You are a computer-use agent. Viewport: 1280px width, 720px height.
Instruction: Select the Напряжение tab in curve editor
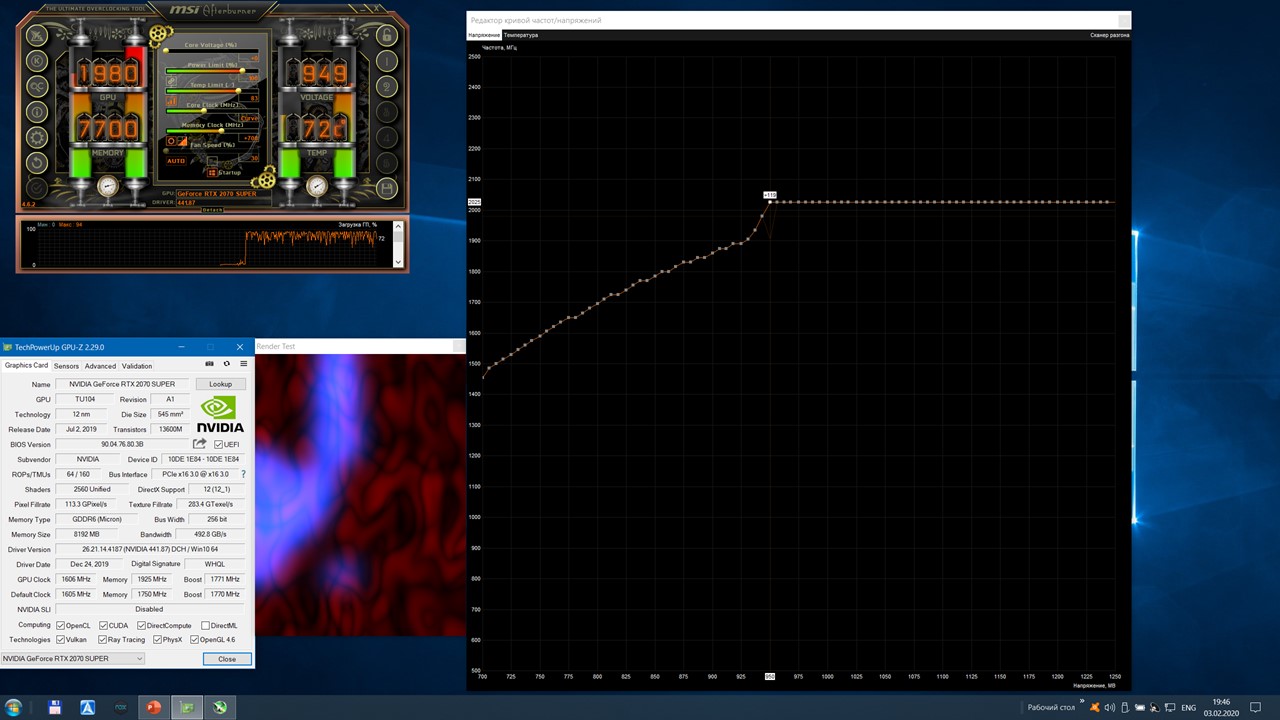(484, 35)
